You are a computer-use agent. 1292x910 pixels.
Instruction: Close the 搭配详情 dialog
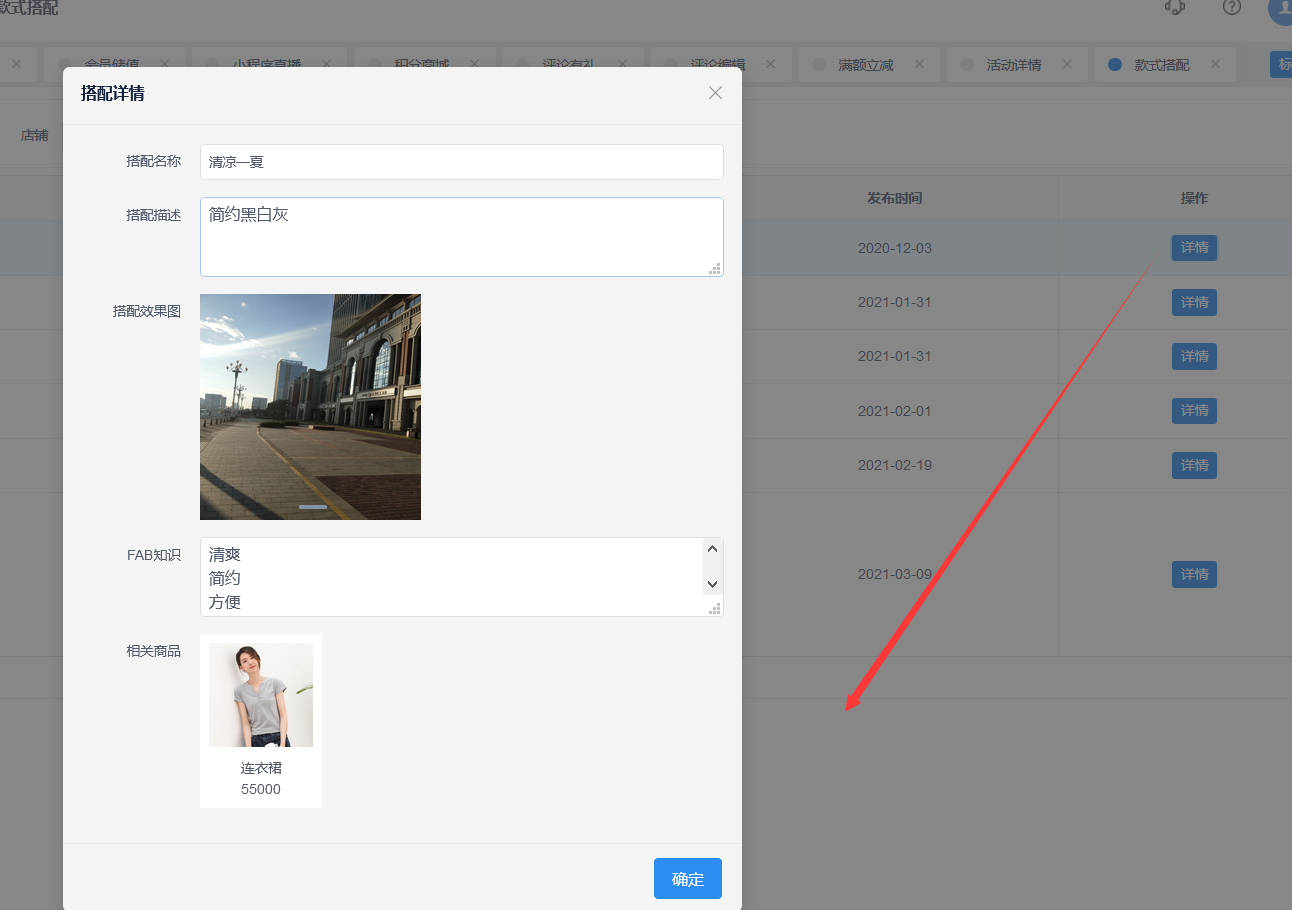(x=715, y=93)
